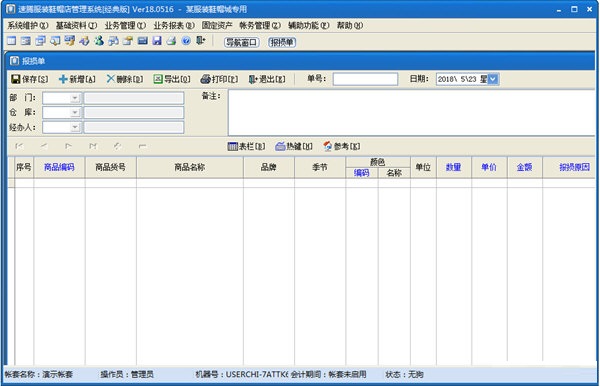Jump to last record navigation arrow
The height and width of the screenshot is (386, 600).
point(93,146)
